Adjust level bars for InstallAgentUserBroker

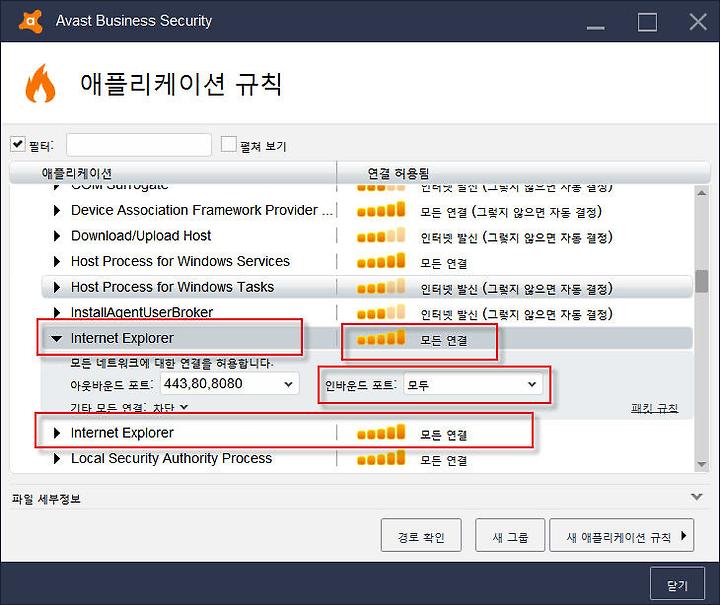click(x=381, y=312)
